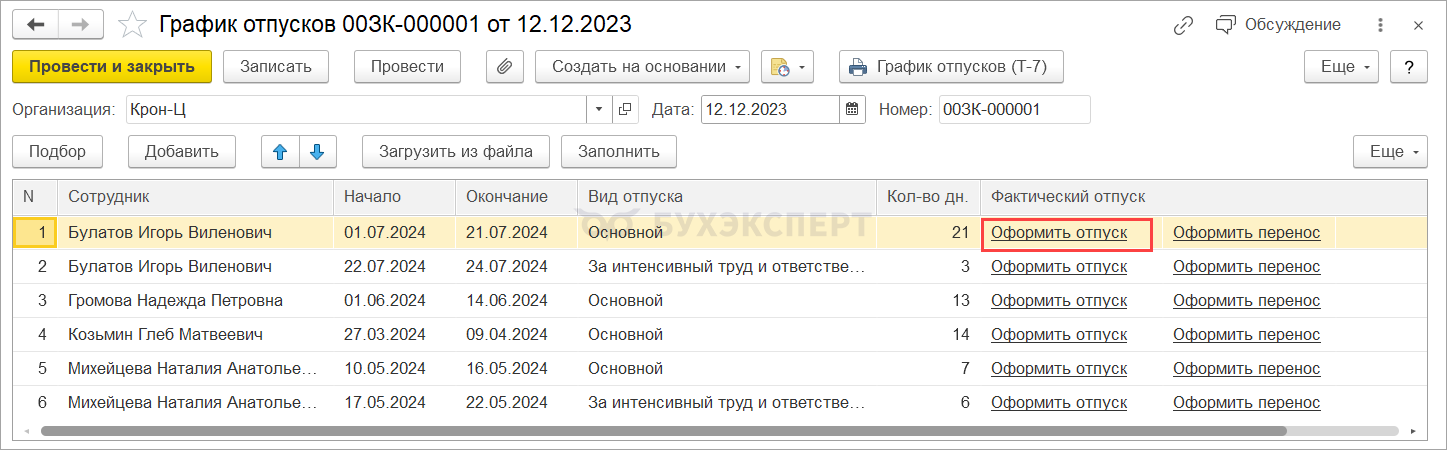The image size is (1447, 450).
Task: Click the Номер field 00ЗК-000001
Action: coord(1014,109)
